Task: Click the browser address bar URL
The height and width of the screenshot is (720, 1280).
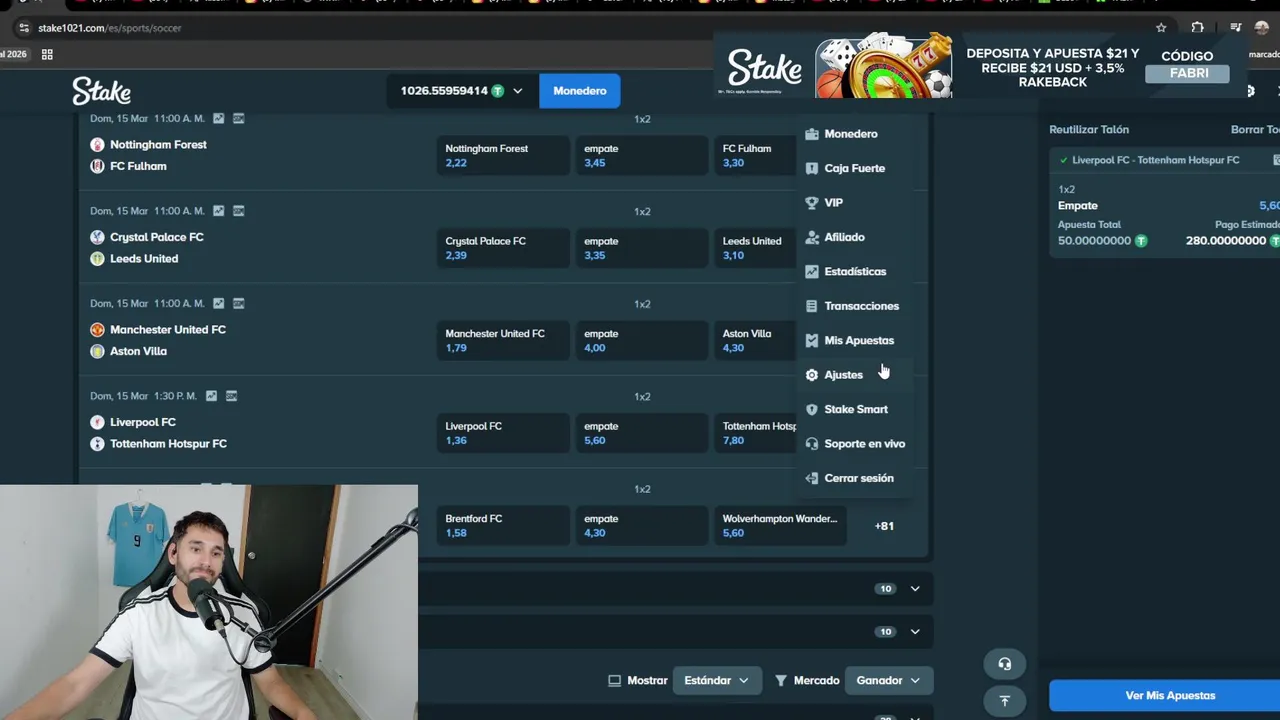Action: [110, 28]
